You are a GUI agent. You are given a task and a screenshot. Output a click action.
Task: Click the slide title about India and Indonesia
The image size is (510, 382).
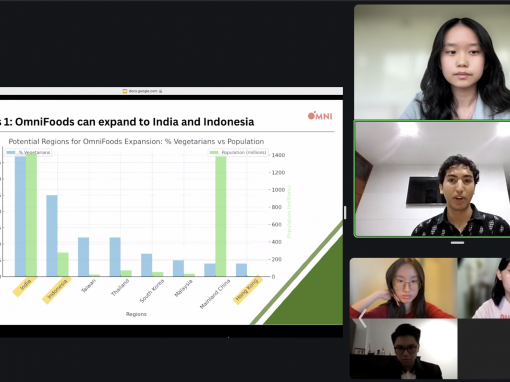[127, 122]
